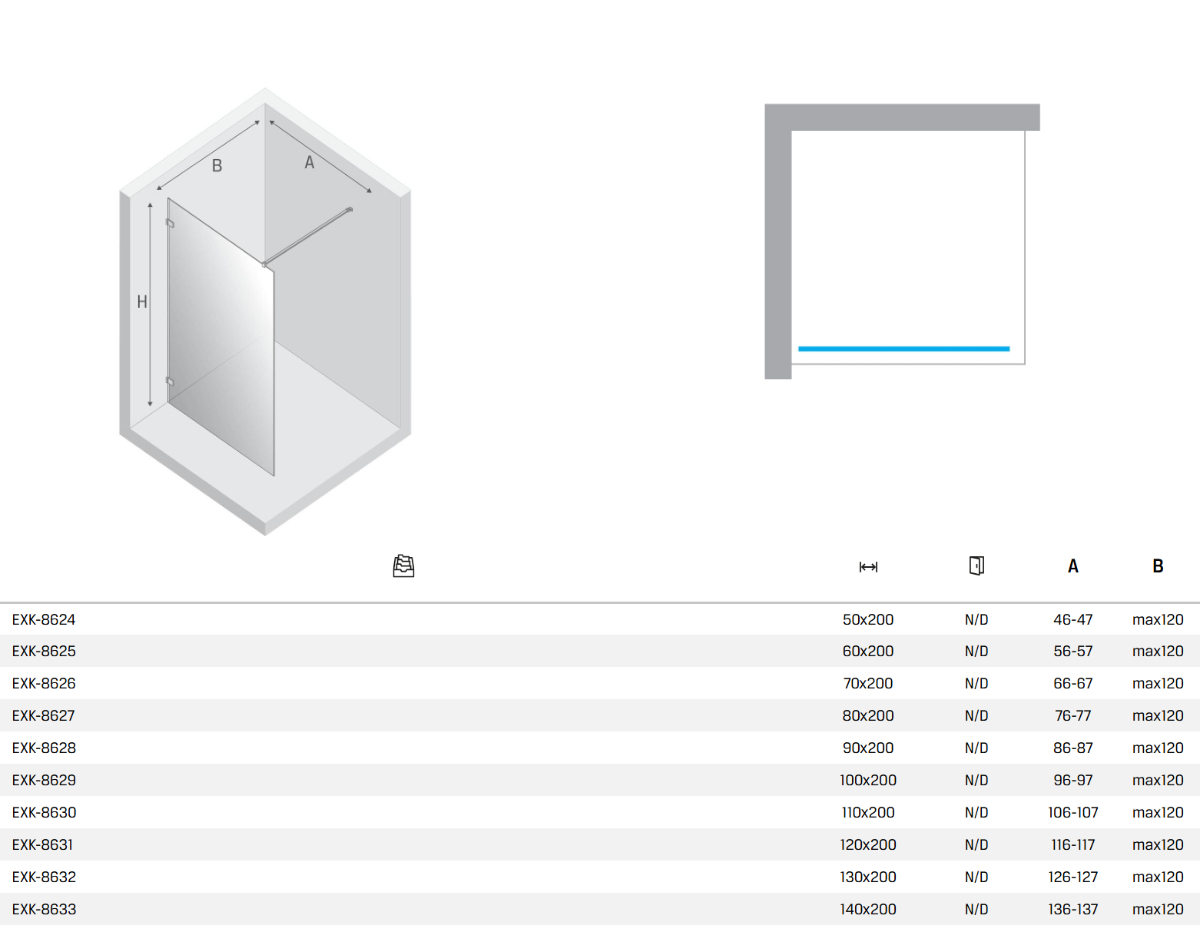Viewport: 1200px width, 942px height.
Task: Click the isometric shower wall diagram
Action: point(265,310)
